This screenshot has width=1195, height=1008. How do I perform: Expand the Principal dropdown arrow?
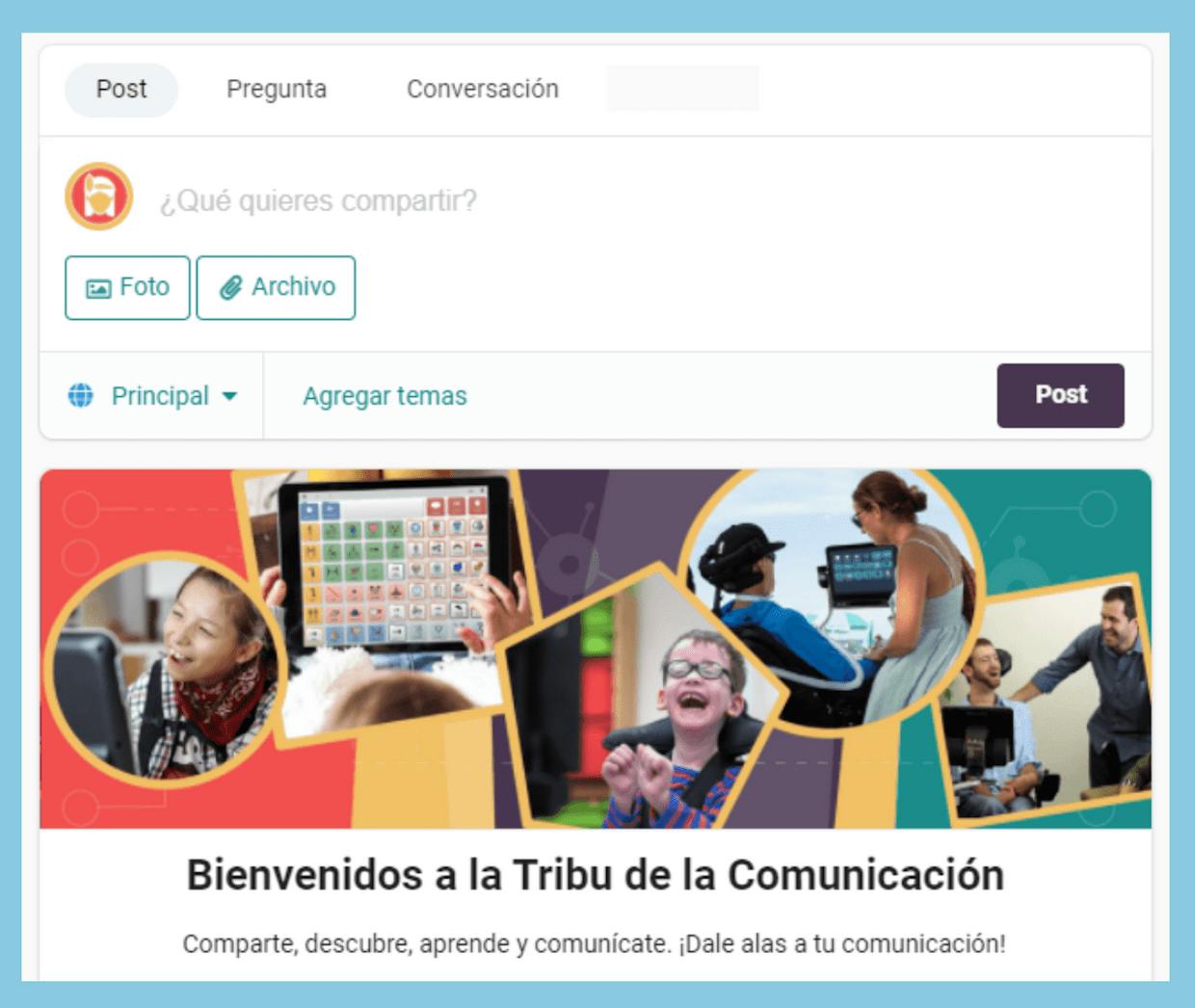pyautogui.click(x=229, y=396)
